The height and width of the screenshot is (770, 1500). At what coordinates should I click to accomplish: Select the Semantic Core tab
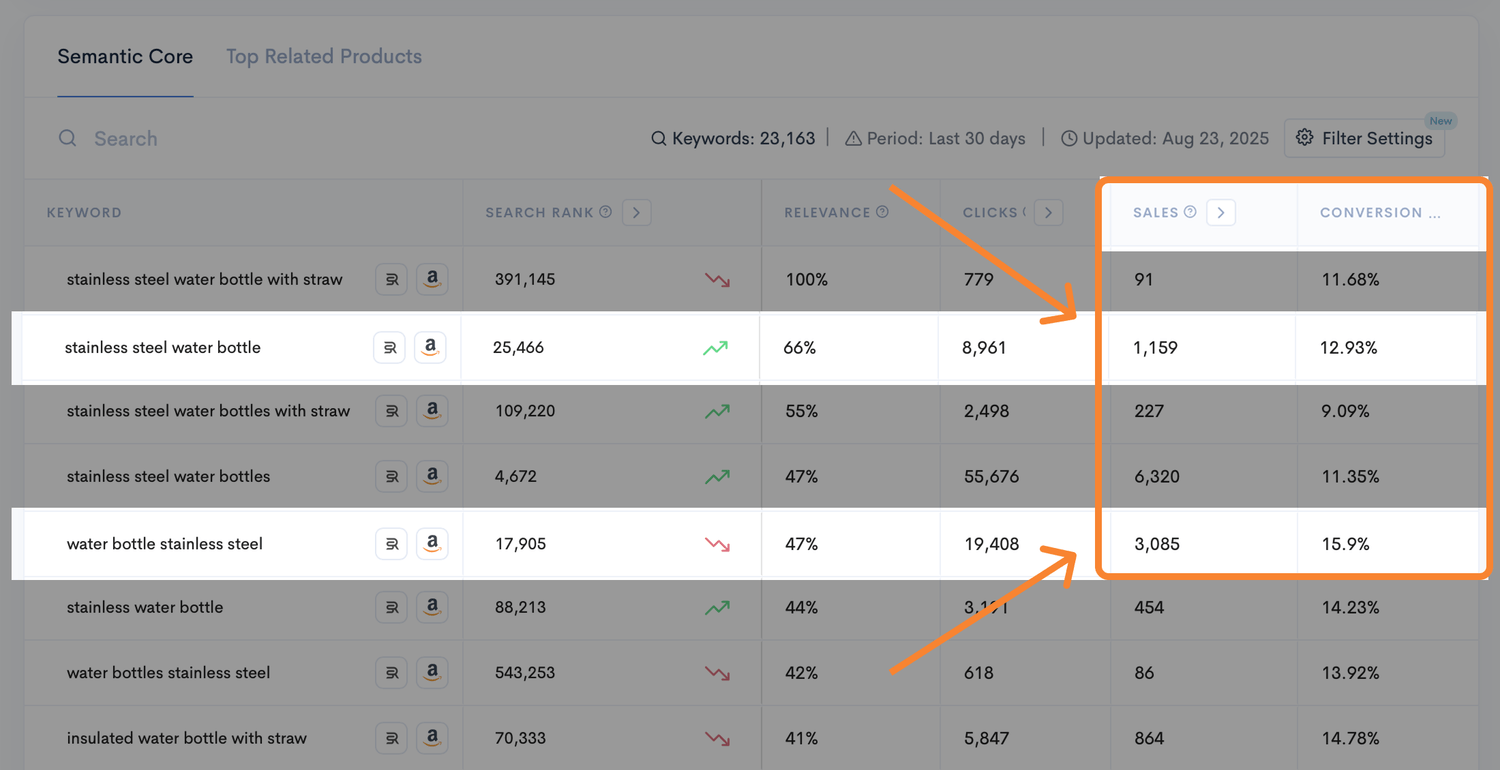125,56
